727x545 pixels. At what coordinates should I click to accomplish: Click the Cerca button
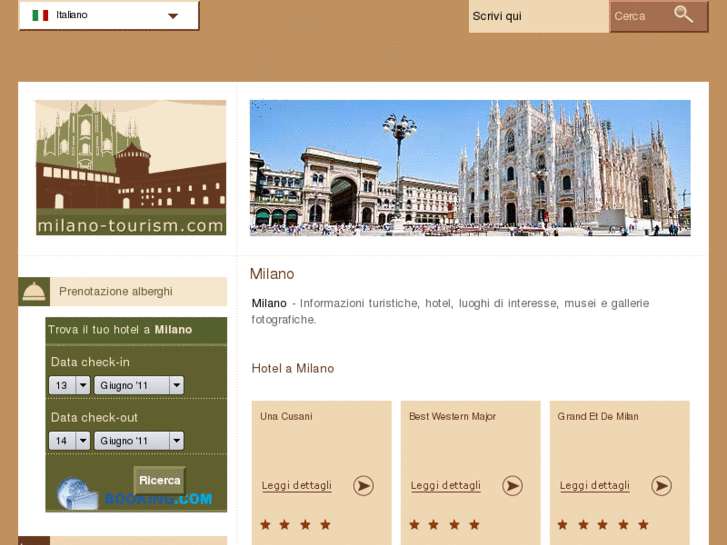(659, 16)
